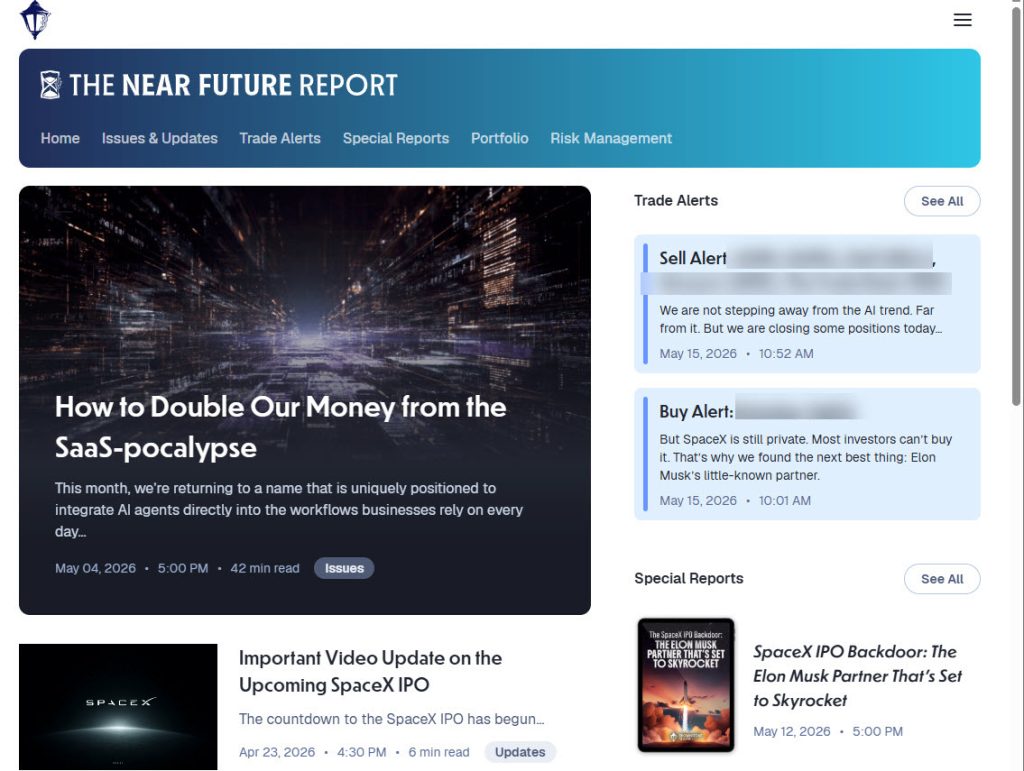
Task: Click the Special Reports sidebar heading
Action: tap(688, 578)
